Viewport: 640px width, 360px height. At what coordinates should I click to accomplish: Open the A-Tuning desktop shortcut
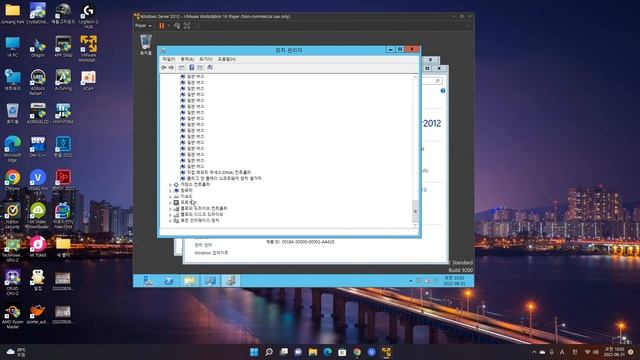pos(63,81)
